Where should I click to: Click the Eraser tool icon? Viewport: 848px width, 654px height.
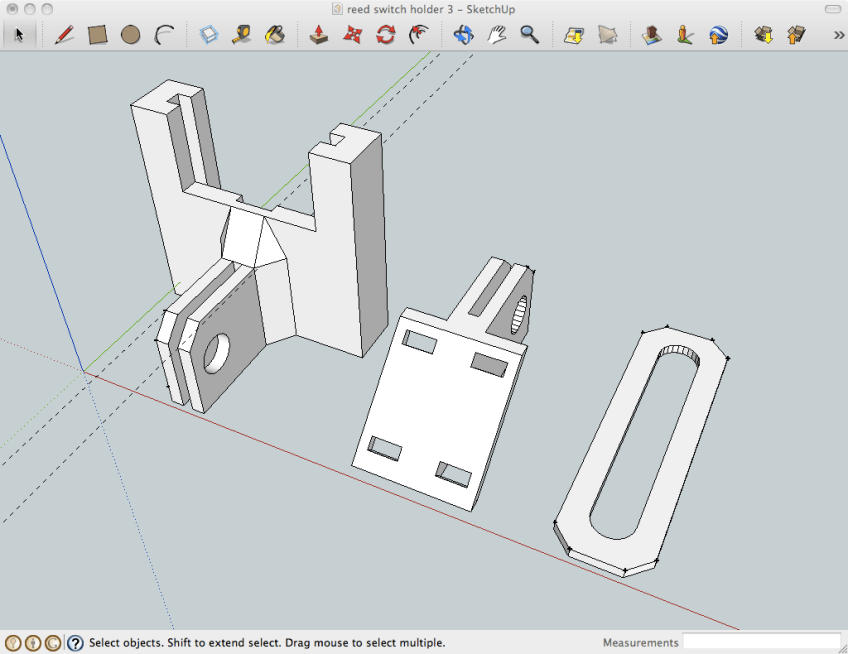point(208,35)
